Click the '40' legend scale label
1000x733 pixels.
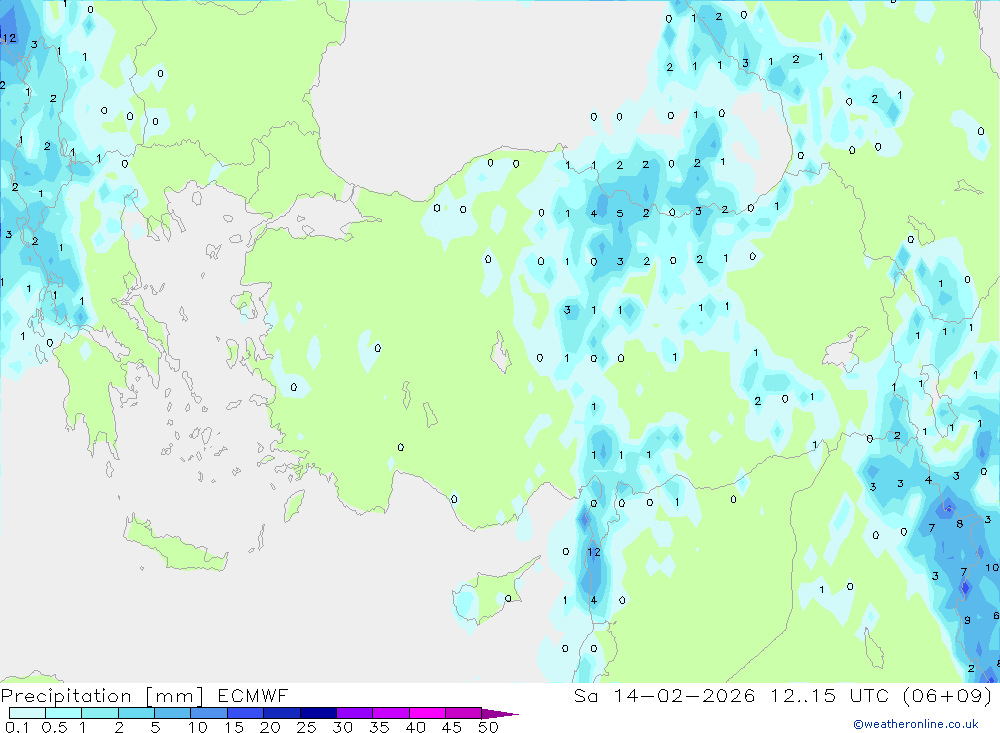coord(416,727)
